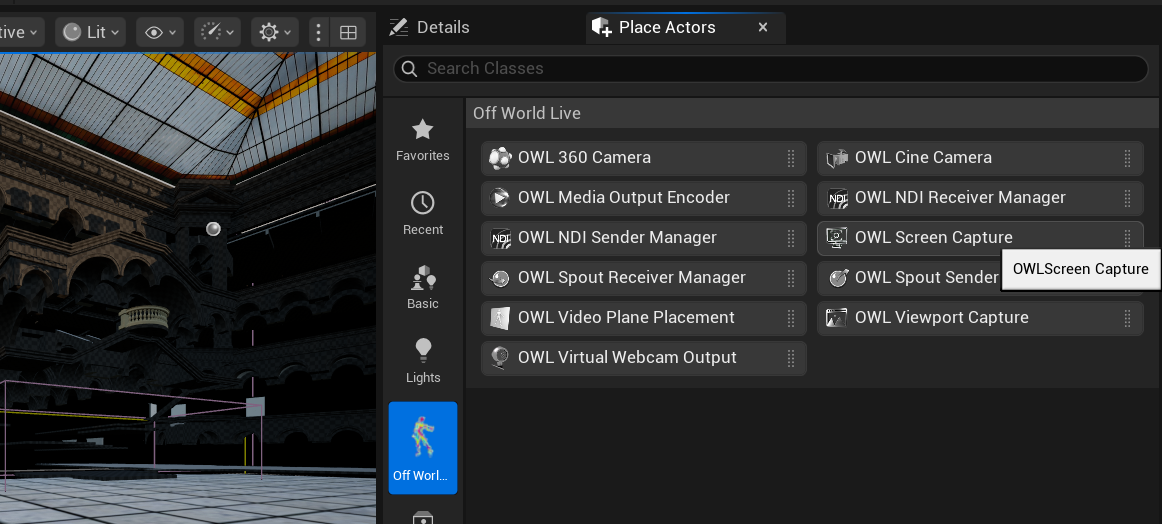
Task: Click the Details tab pencil icon
Action: 399,27
